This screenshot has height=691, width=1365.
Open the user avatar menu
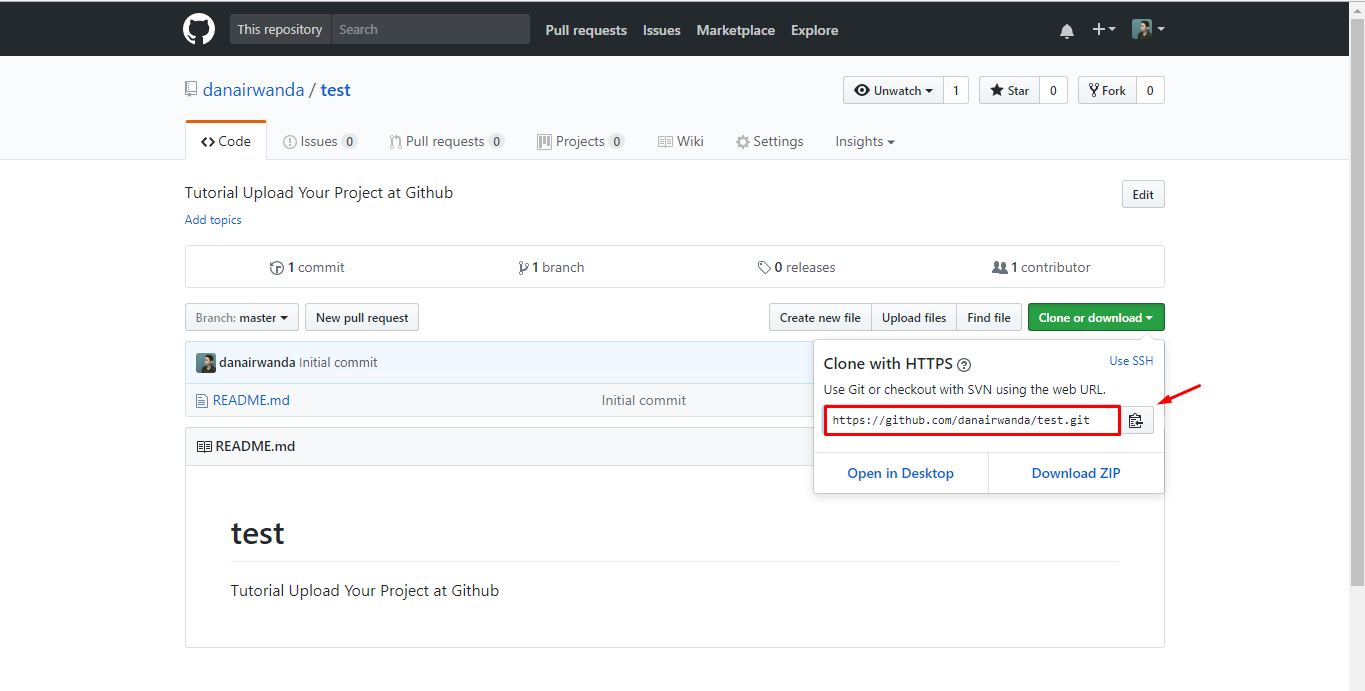point(1148,30)
